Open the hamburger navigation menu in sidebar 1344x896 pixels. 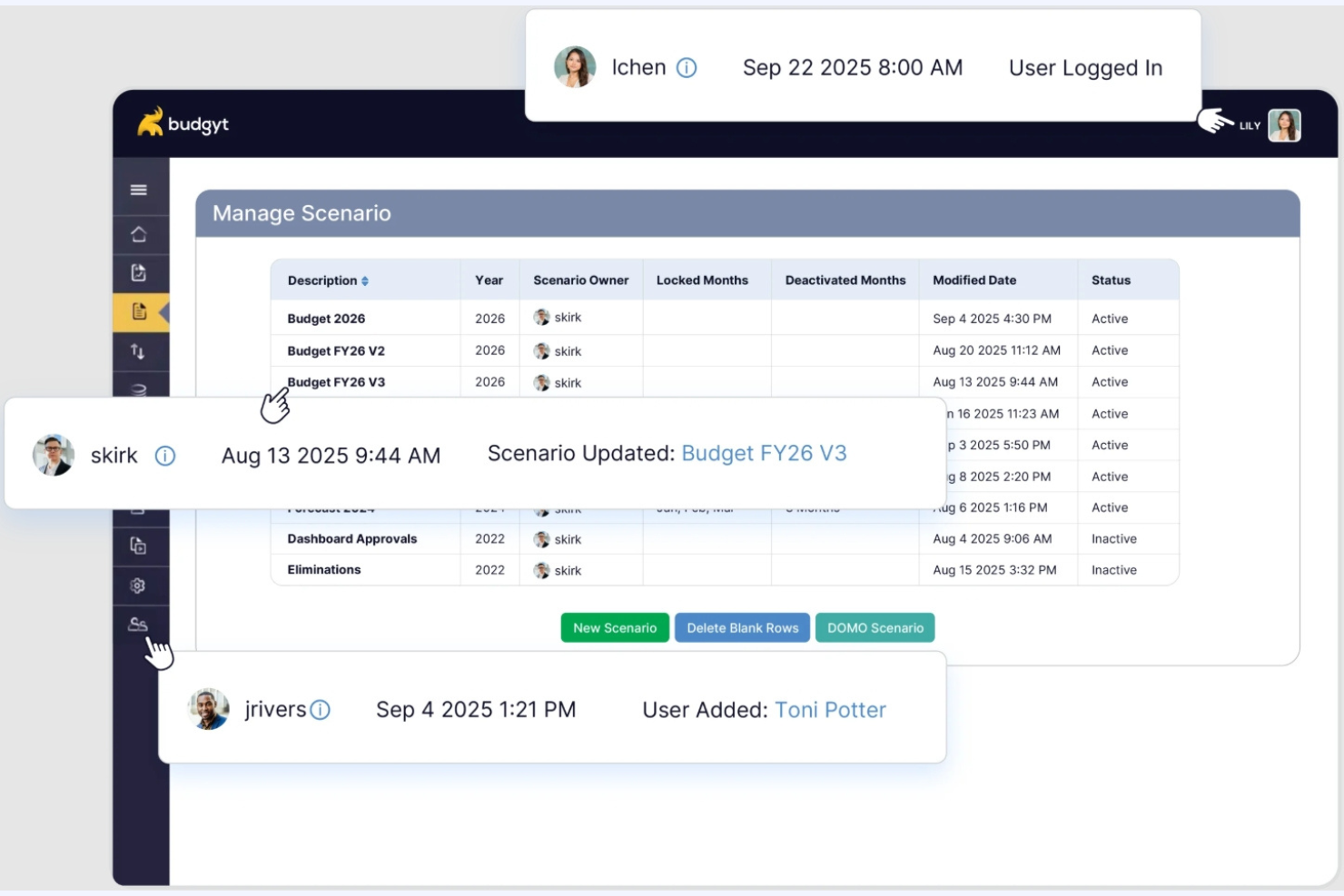[x=139, y=189]
